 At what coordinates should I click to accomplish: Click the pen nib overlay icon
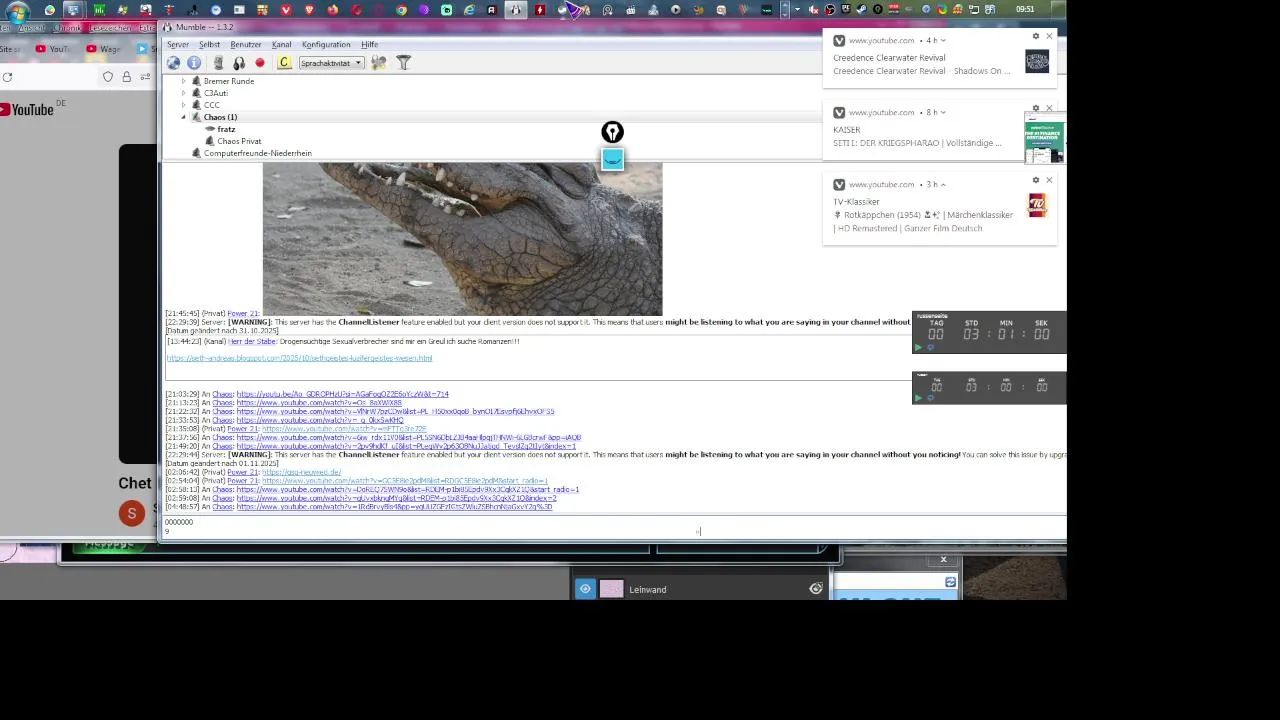point(612,132)
